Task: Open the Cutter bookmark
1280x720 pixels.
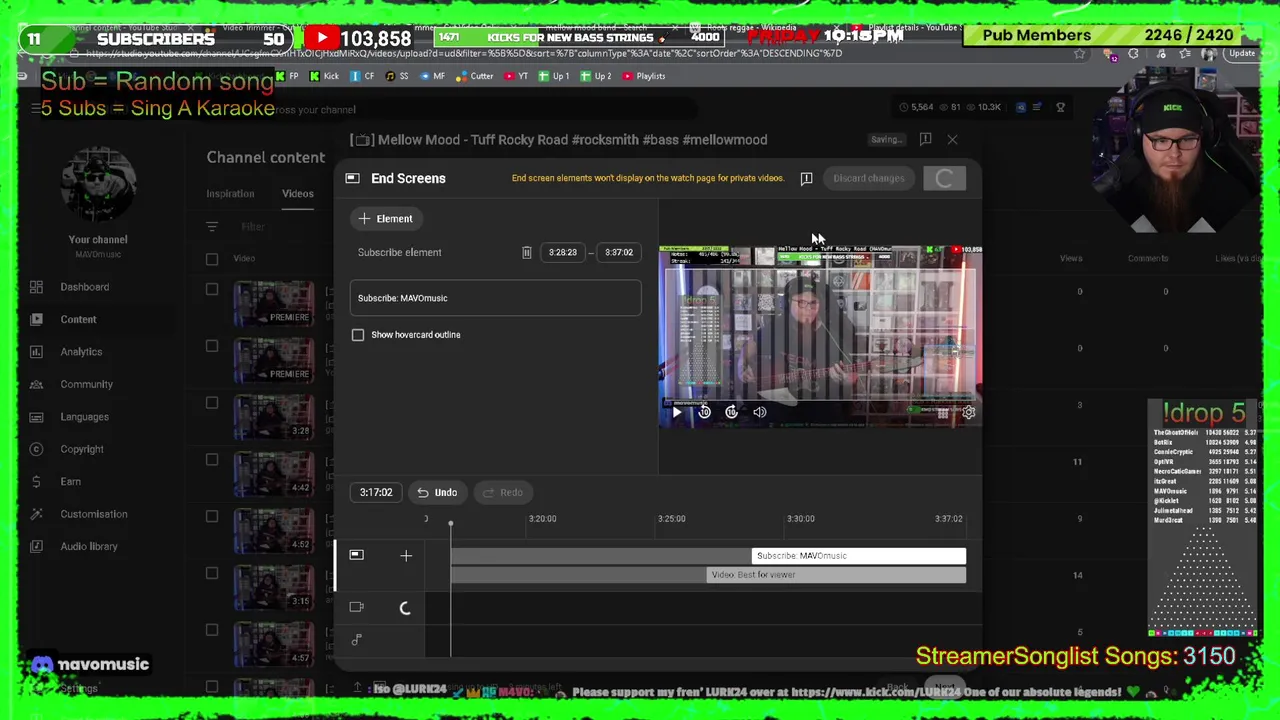Action: (x=474, y=76)
